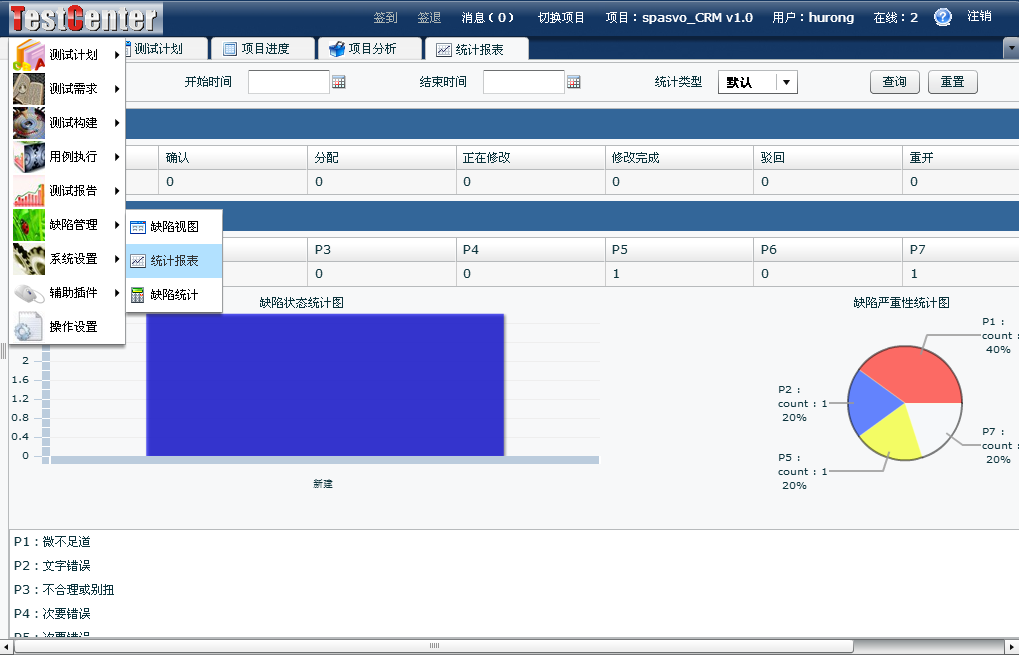Switch to the 项目进度 tab
This screenshot has height=655, width=1019.
tap(256, 49)
